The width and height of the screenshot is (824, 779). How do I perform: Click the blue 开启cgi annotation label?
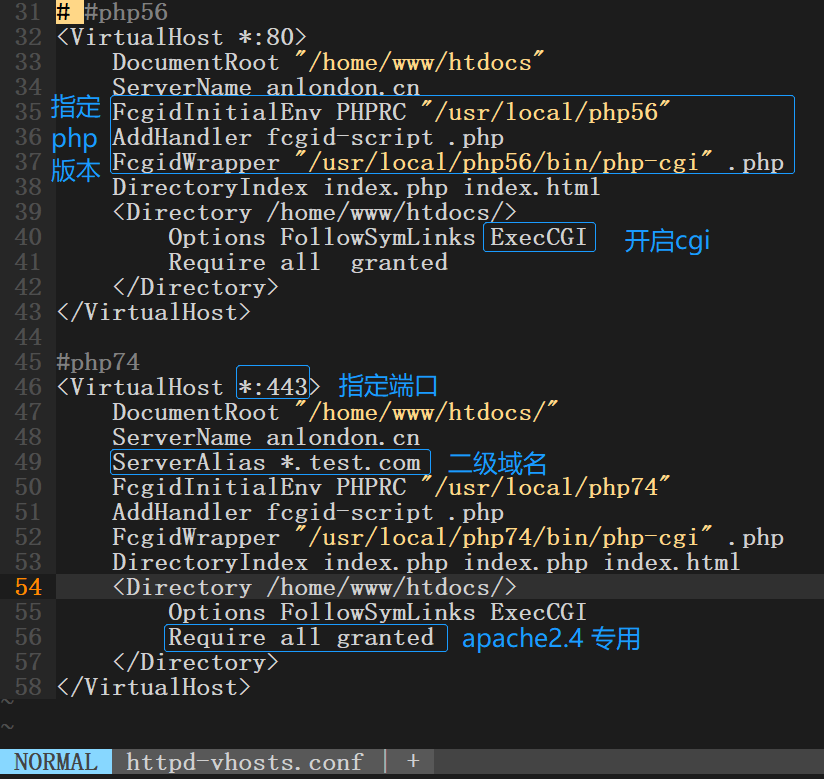tap(667, 241)
